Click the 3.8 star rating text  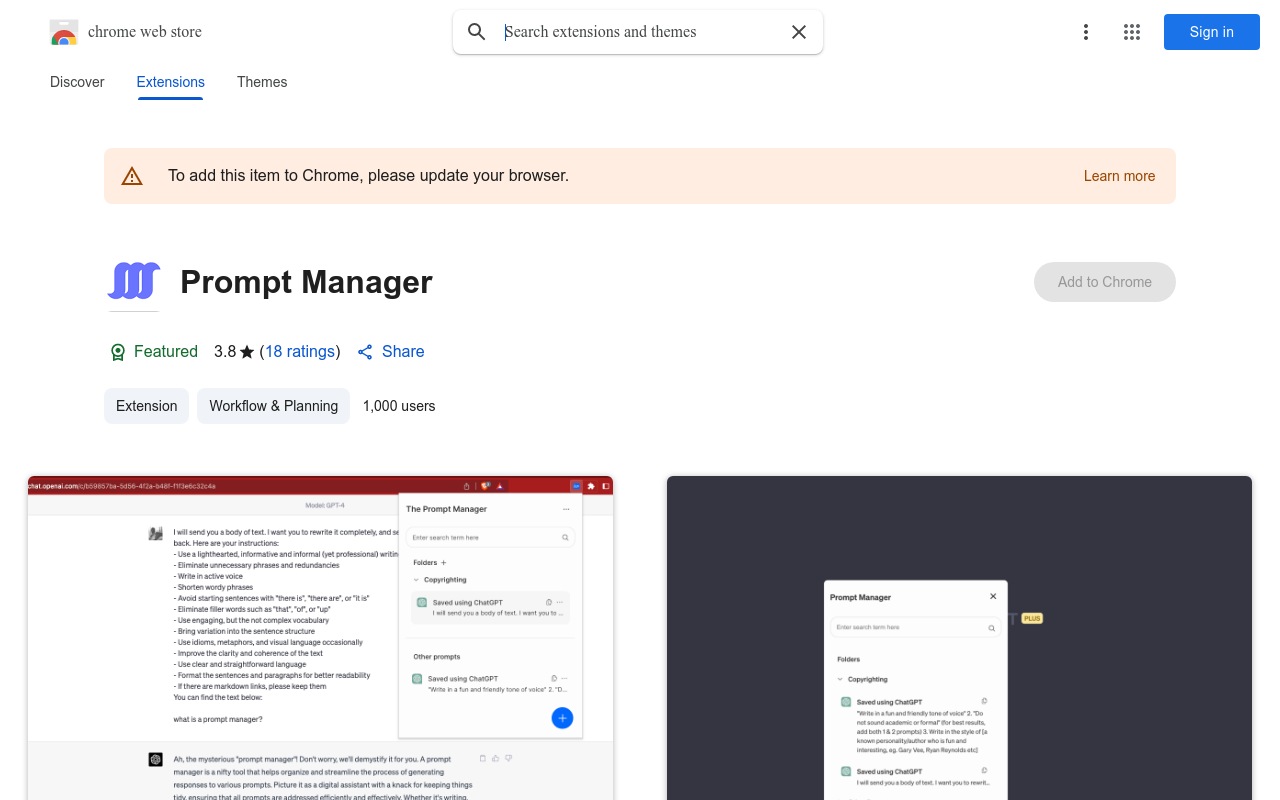point(234,352)
